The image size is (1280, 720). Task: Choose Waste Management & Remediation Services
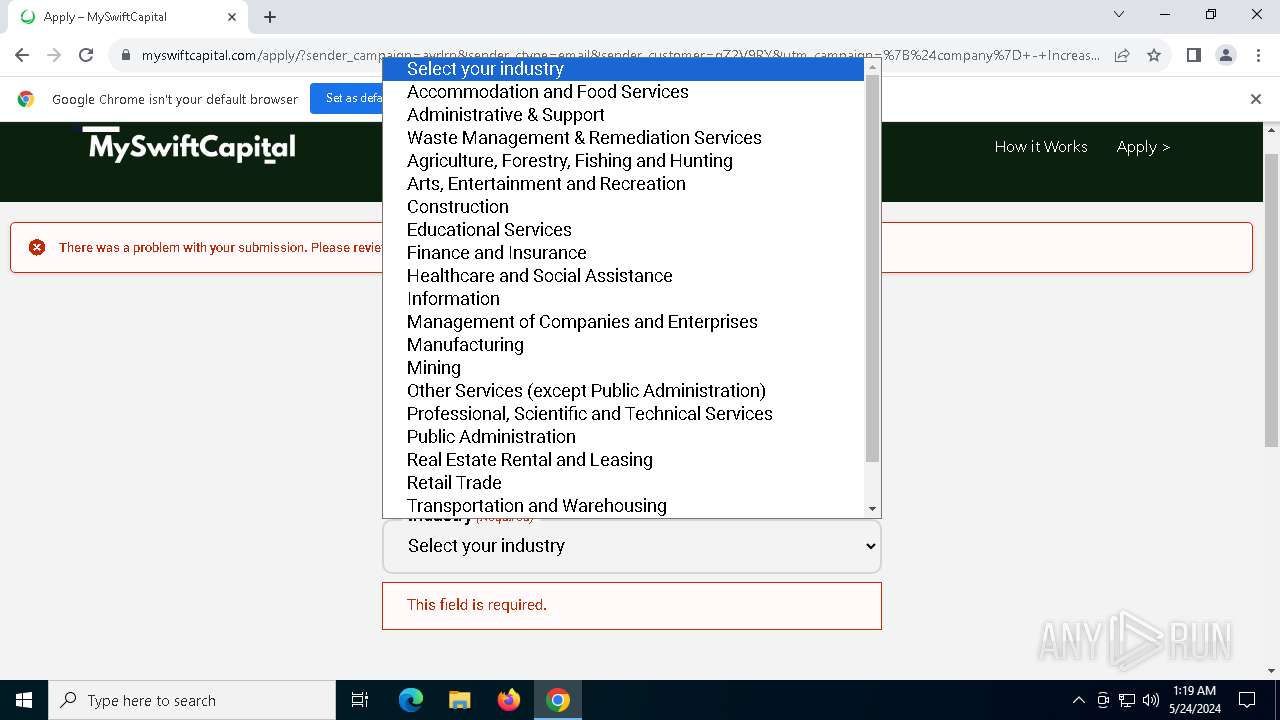[x=623, y=137]
